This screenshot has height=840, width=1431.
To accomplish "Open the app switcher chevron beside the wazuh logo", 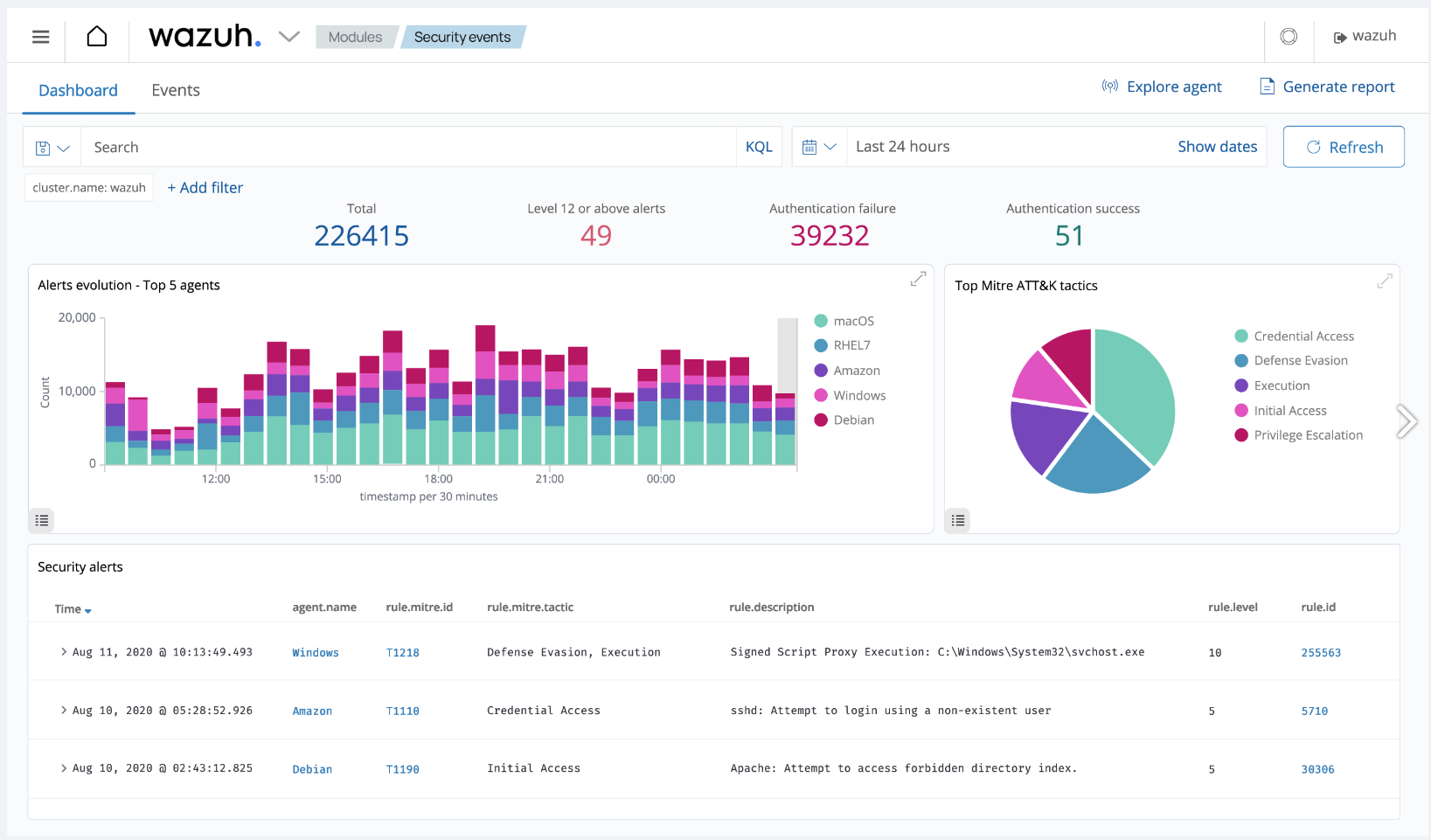I will (x=288, y=36).
